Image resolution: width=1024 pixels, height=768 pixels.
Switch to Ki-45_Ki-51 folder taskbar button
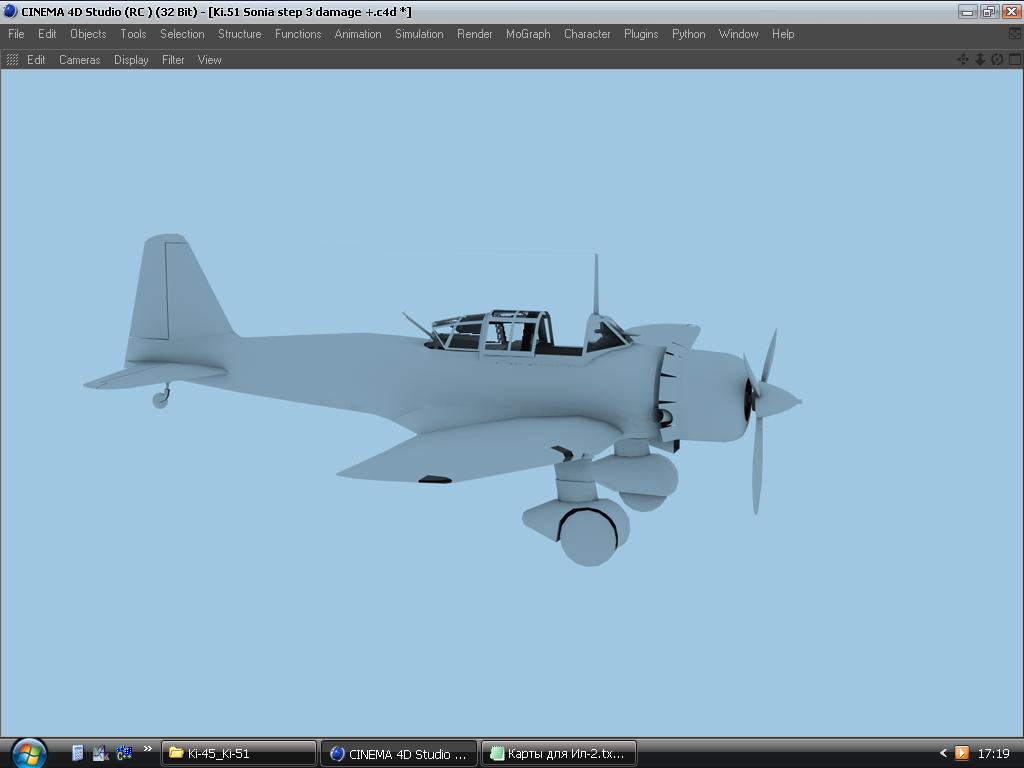[238, 753]
